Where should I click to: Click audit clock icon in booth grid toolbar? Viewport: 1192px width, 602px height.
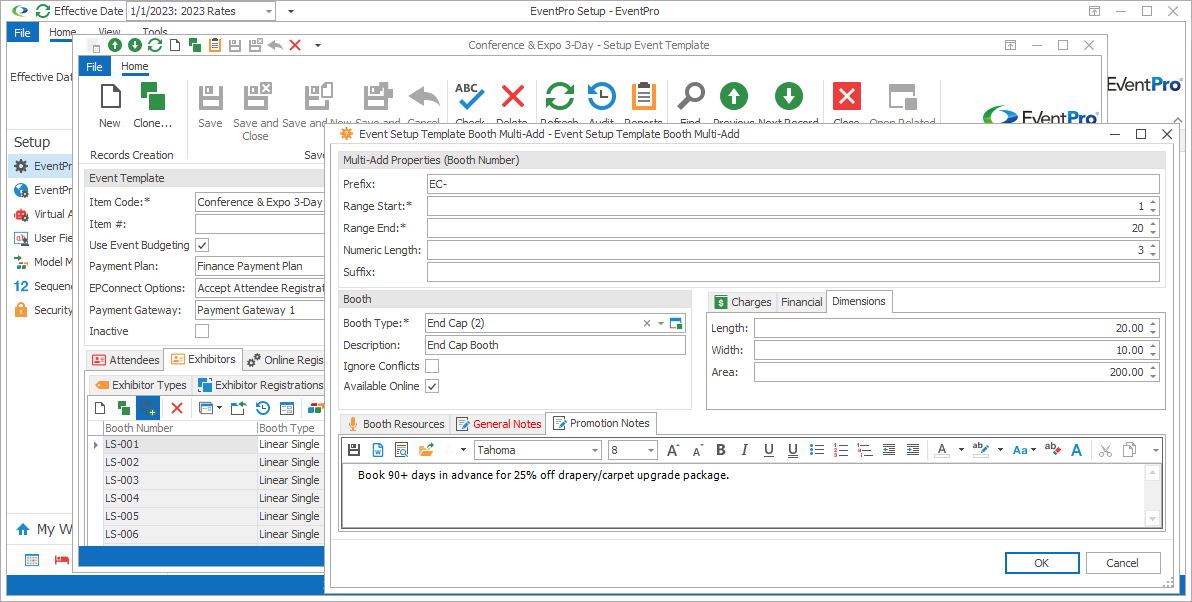pyautogui.click(x=262, y=408)
